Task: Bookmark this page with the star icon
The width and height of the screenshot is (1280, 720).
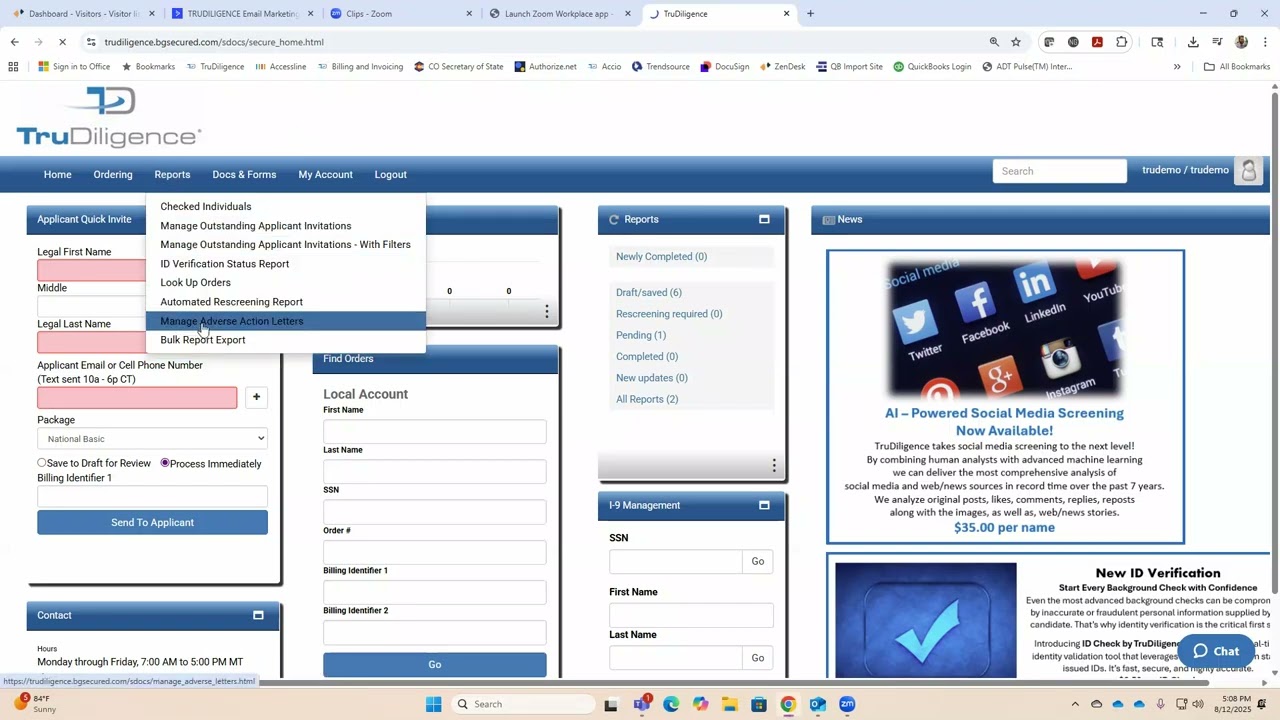Action: 1016,42
